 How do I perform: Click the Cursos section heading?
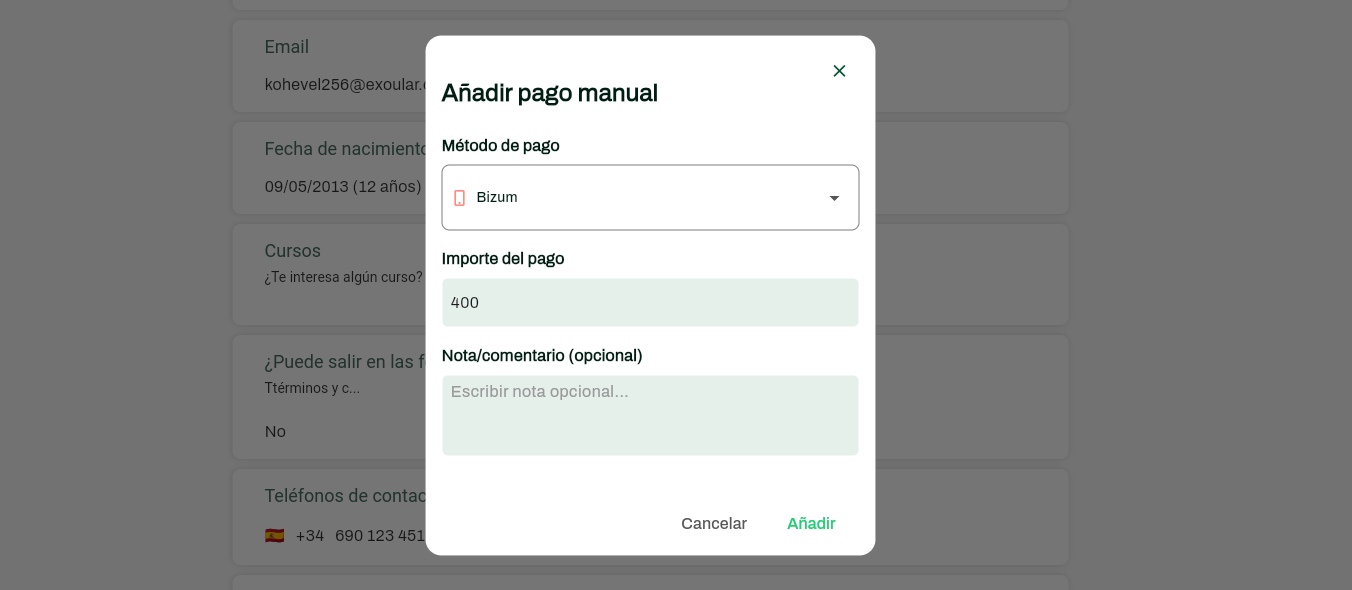(292, 251)
